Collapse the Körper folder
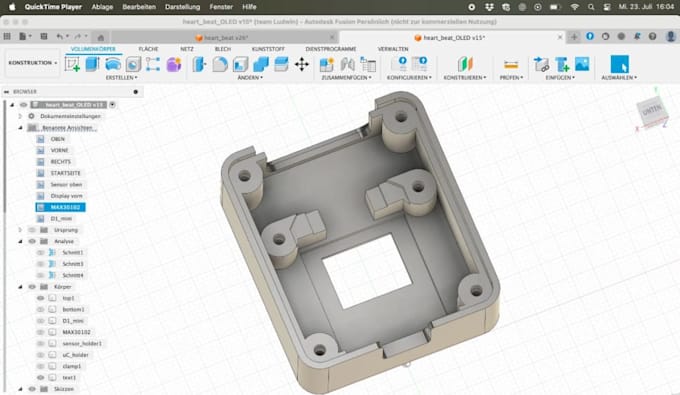This screenshot has width=680, height=395. coord(20,287)
